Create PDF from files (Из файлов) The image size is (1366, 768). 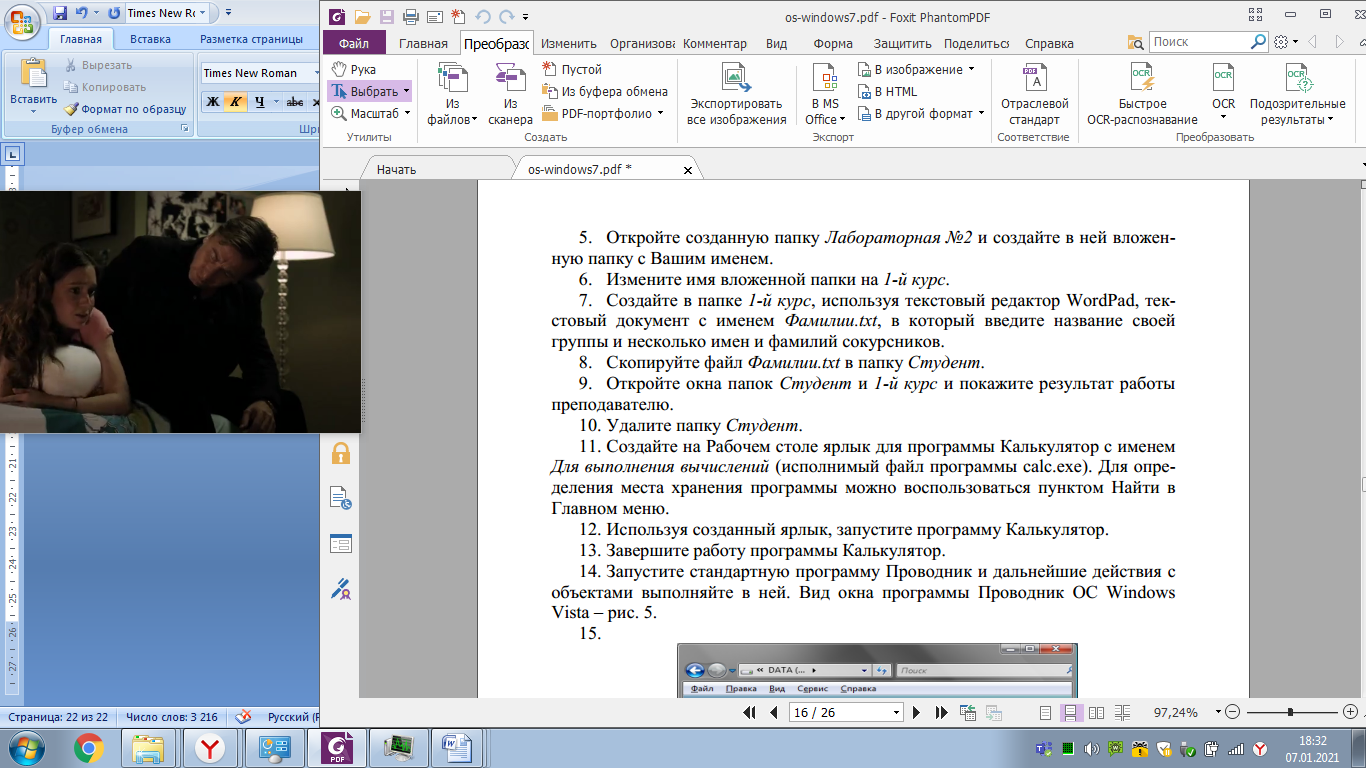[452, 93]
